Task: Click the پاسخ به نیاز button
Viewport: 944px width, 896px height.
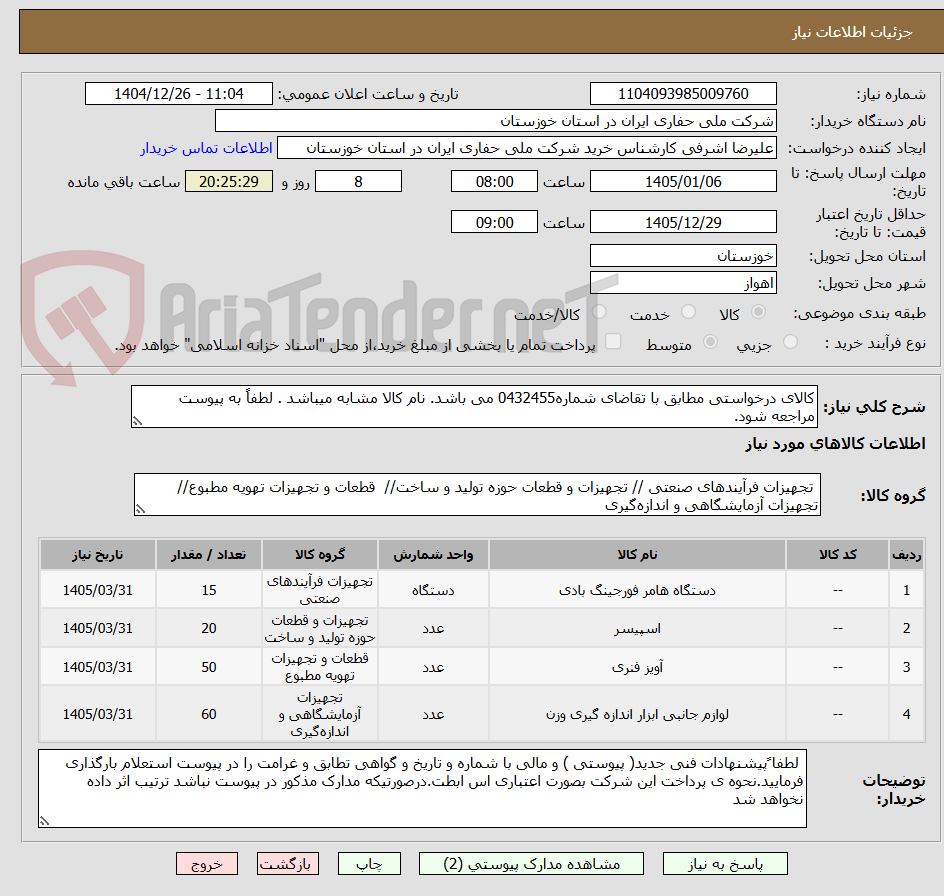Action: (x=725, y=863)
